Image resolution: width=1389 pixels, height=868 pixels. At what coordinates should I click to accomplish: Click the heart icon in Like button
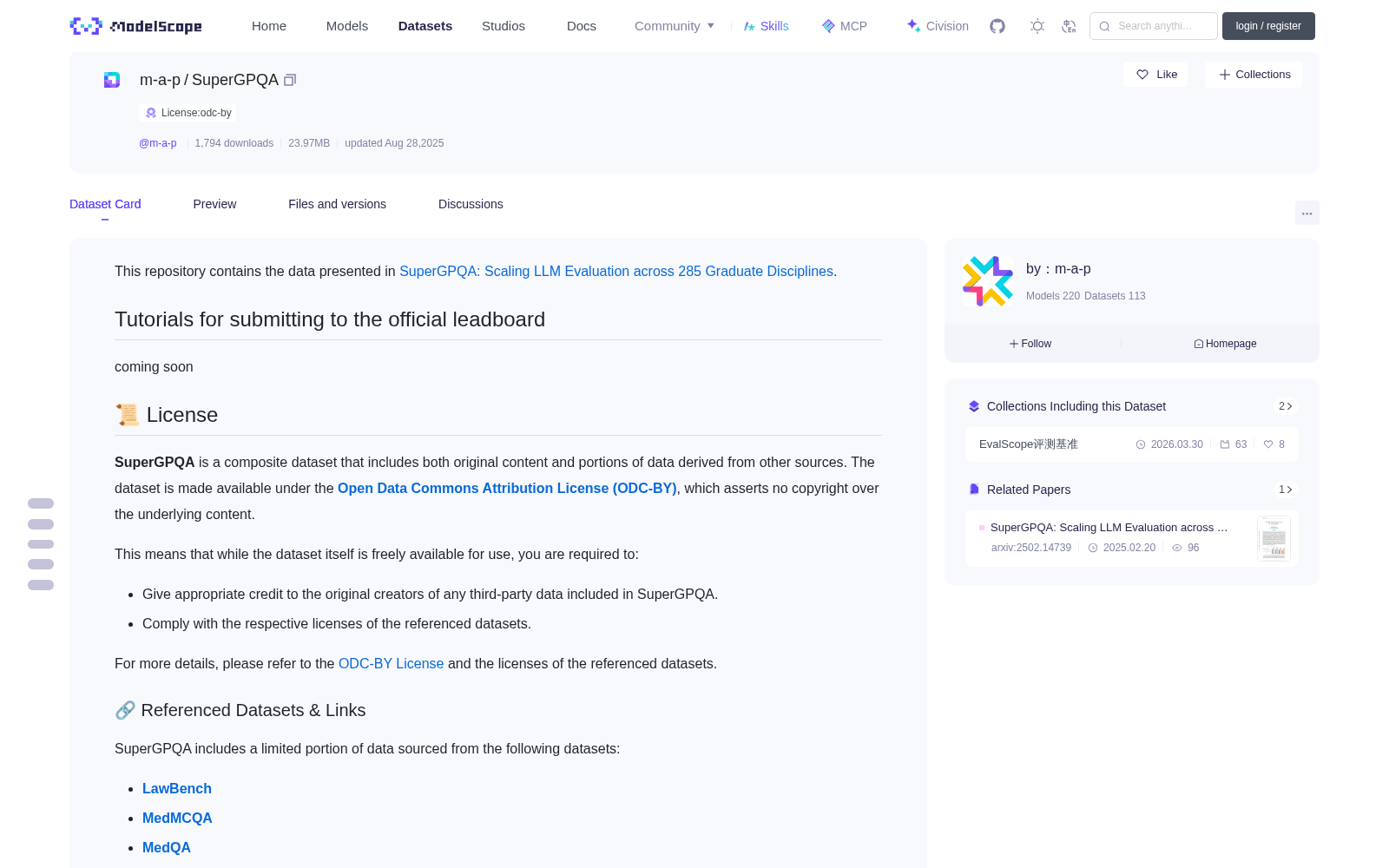1142,75
